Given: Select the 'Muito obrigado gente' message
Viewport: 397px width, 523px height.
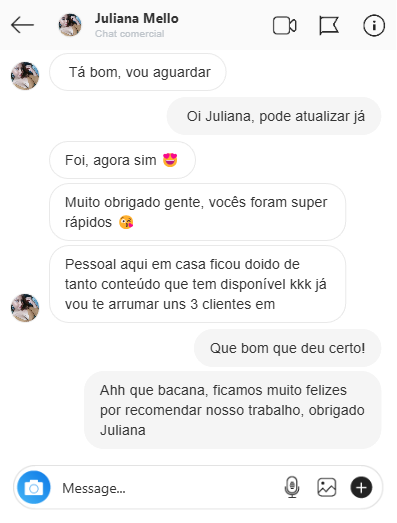Looking at the screenshot, I should (197, 212).
